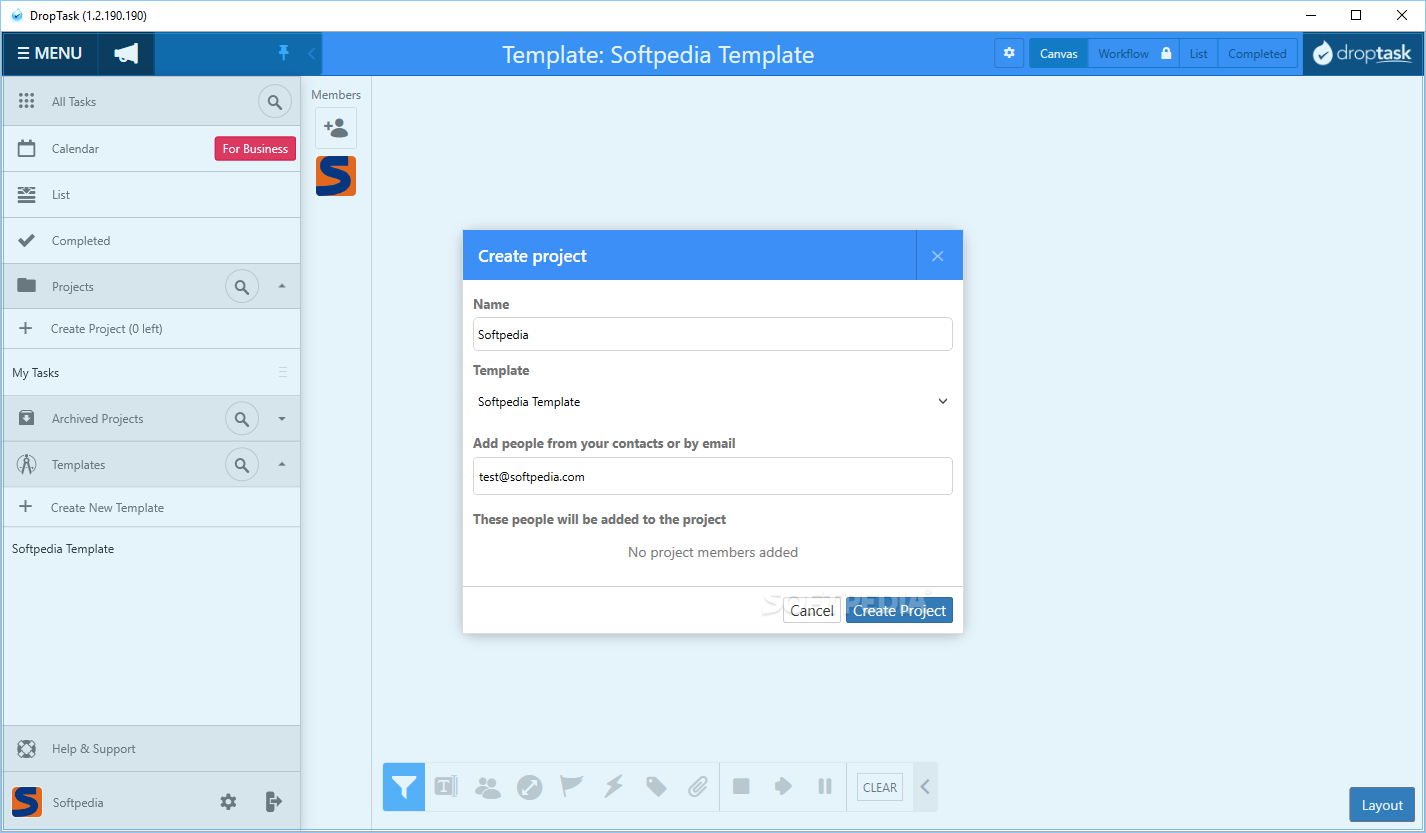
Task: Add member with plus-person icon
Action: click(336, 128)
